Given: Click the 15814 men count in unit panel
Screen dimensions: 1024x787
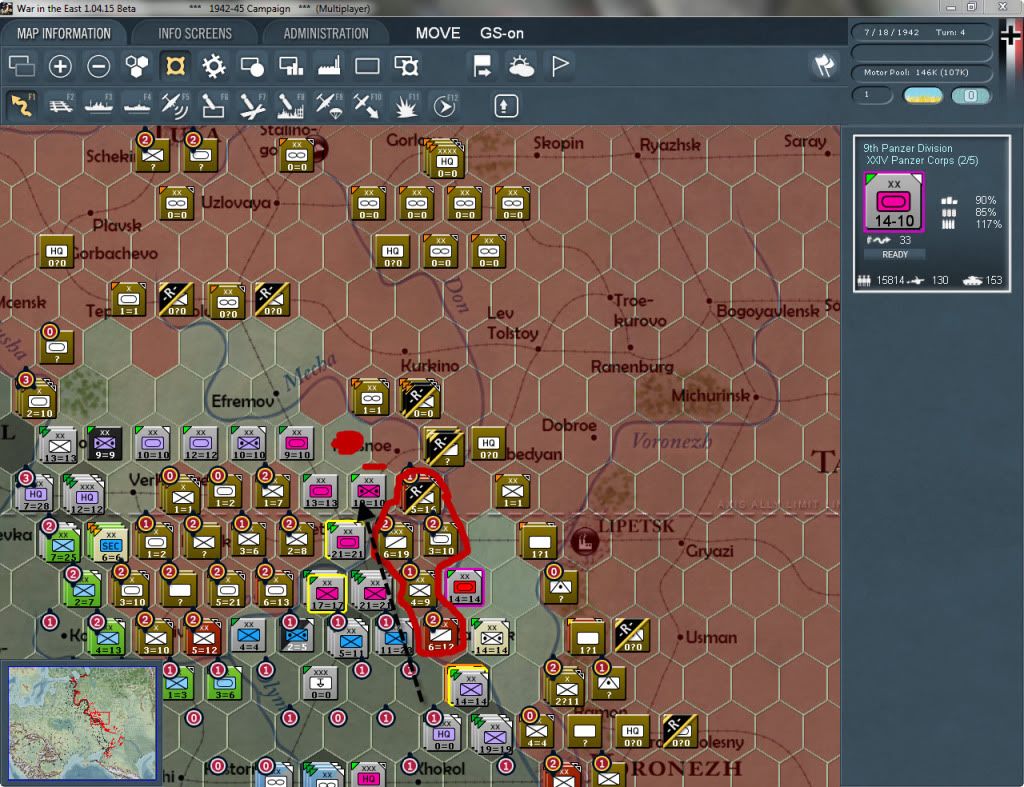Looking at the screenshot, I should point(890,280).
